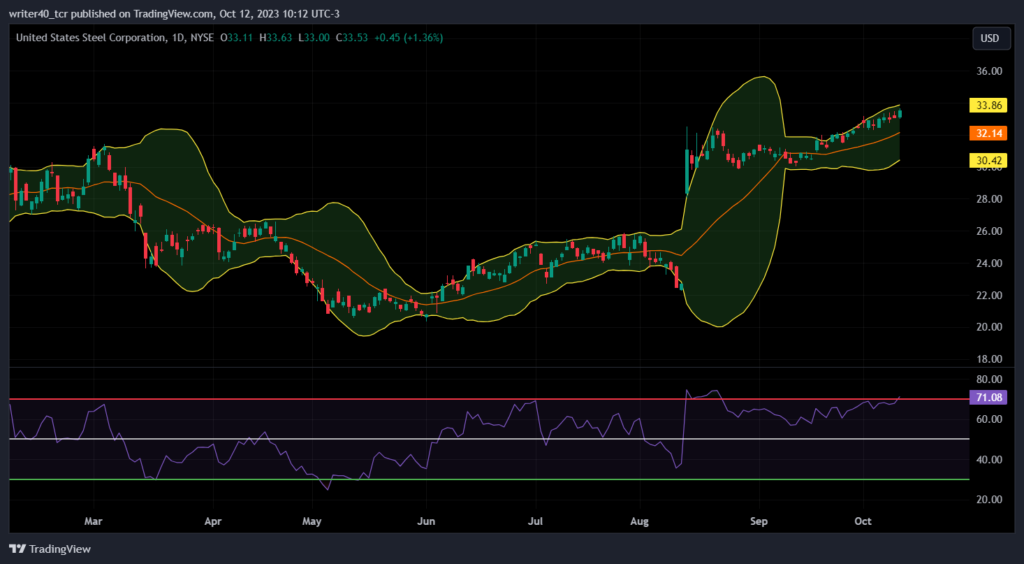Click the +0.45 (+1.36%) change value

click(x=408, y=38)
